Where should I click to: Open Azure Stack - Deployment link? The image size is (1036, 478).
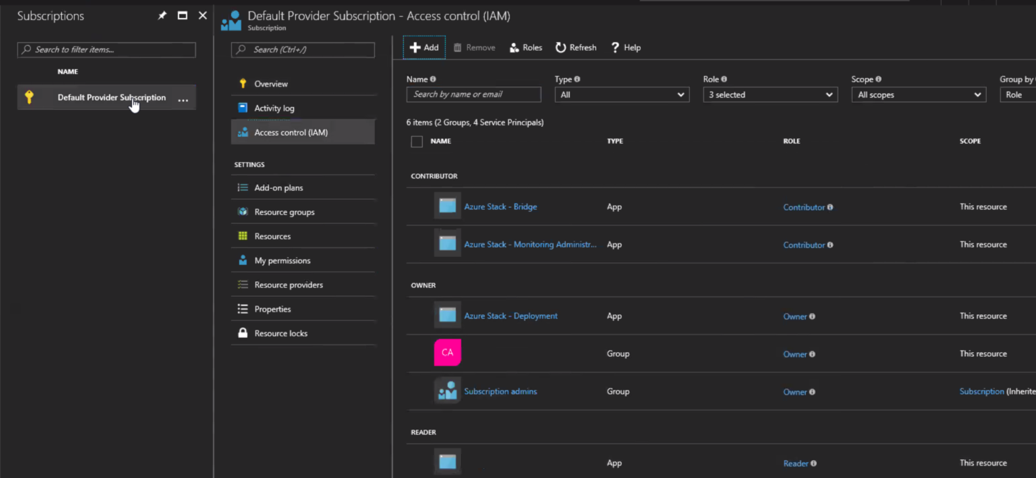[511, 316]
